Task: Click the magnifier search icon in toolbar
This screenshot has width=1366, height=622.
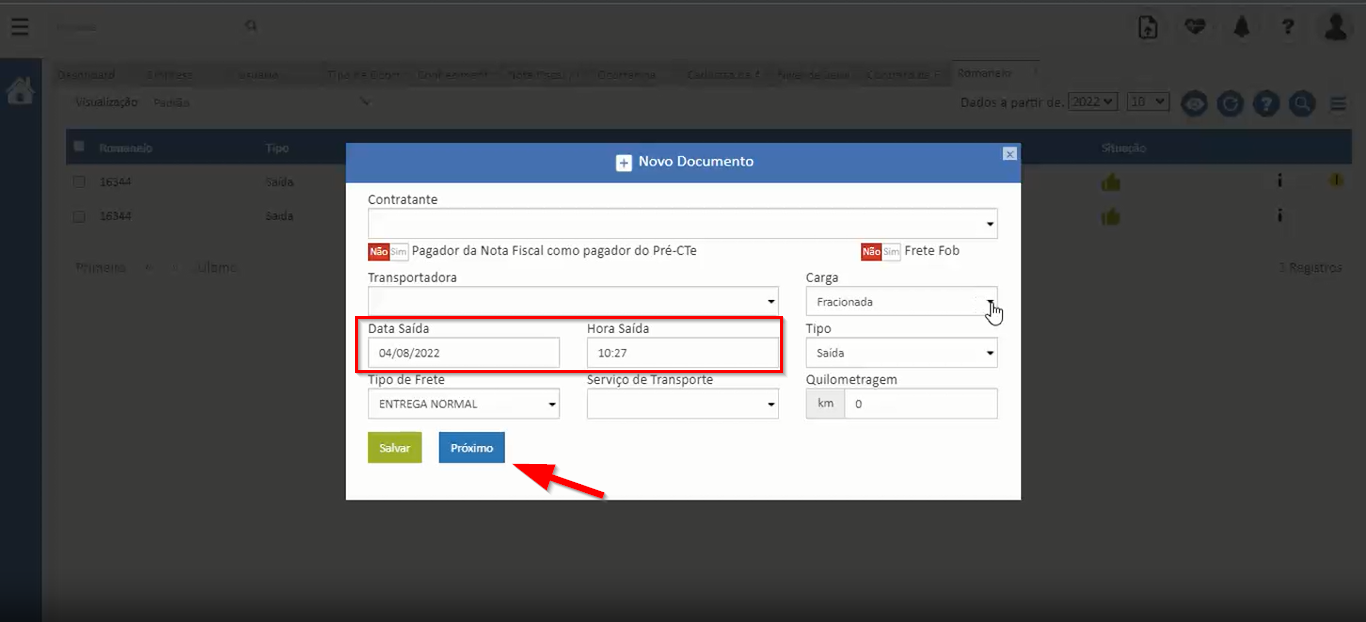Action: pyautogui.click(x=1300, y=103)
